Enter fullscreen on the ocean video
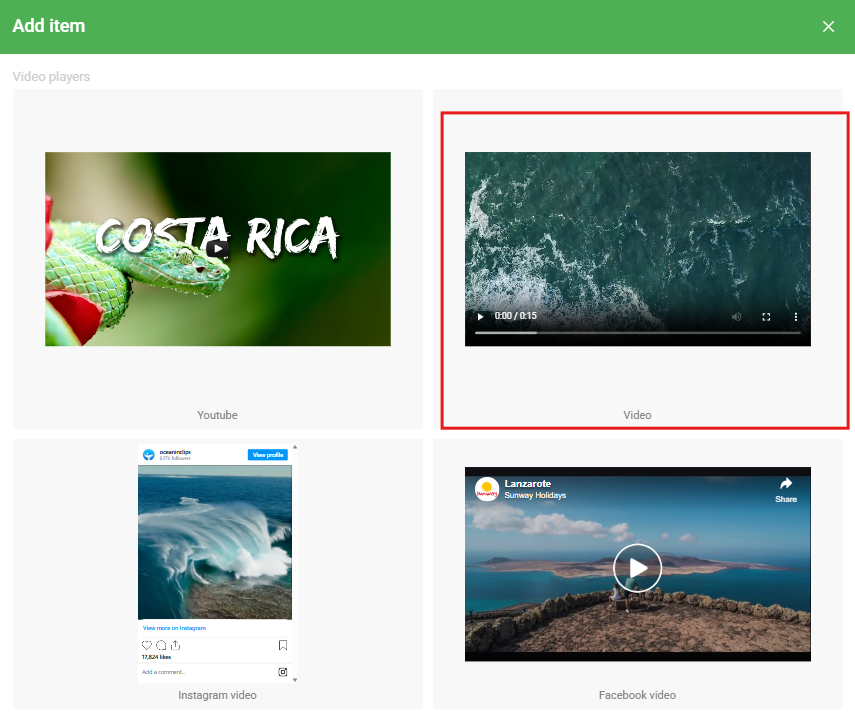 [767, 316]
